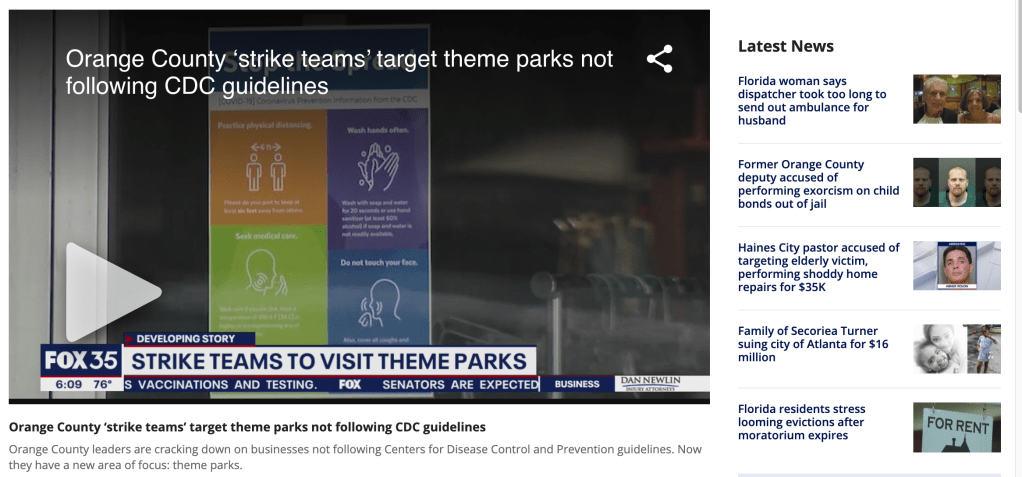Select the three mugshots thumbnail

tap(956, 183)
